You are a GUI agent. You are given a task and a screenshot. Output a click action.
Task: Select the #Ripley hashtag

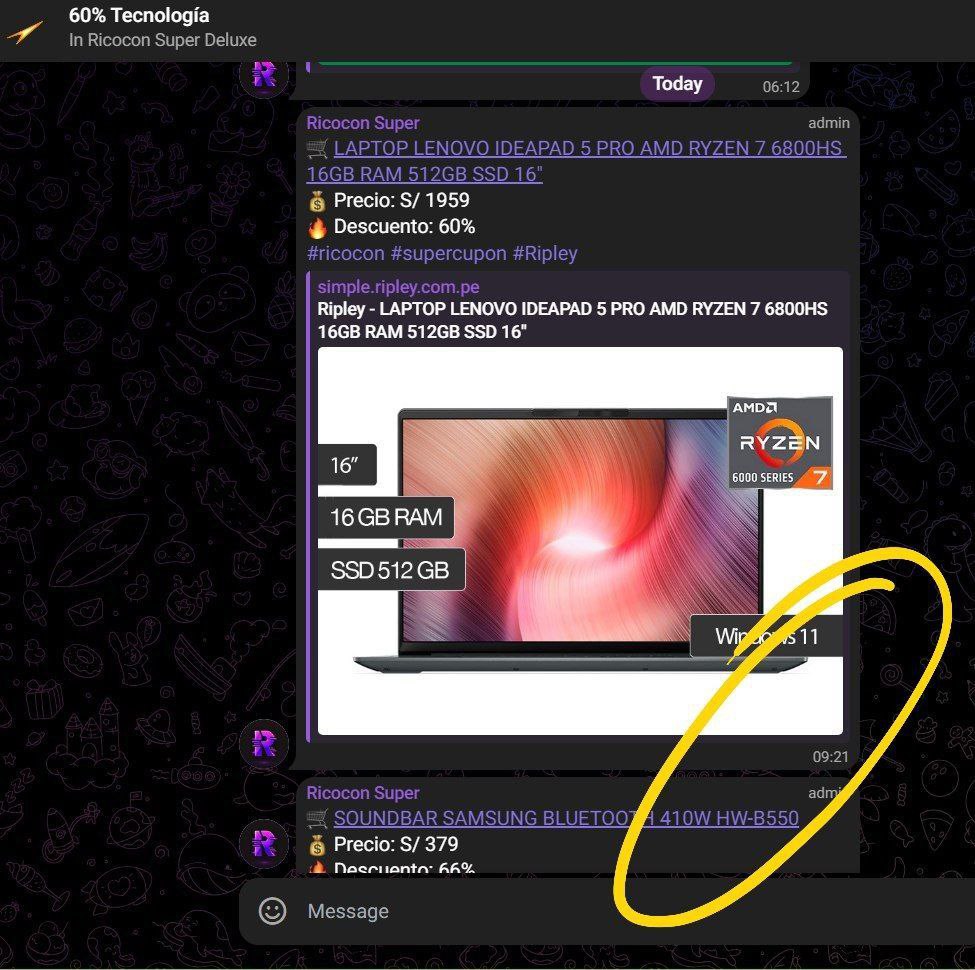click(545, 253)
